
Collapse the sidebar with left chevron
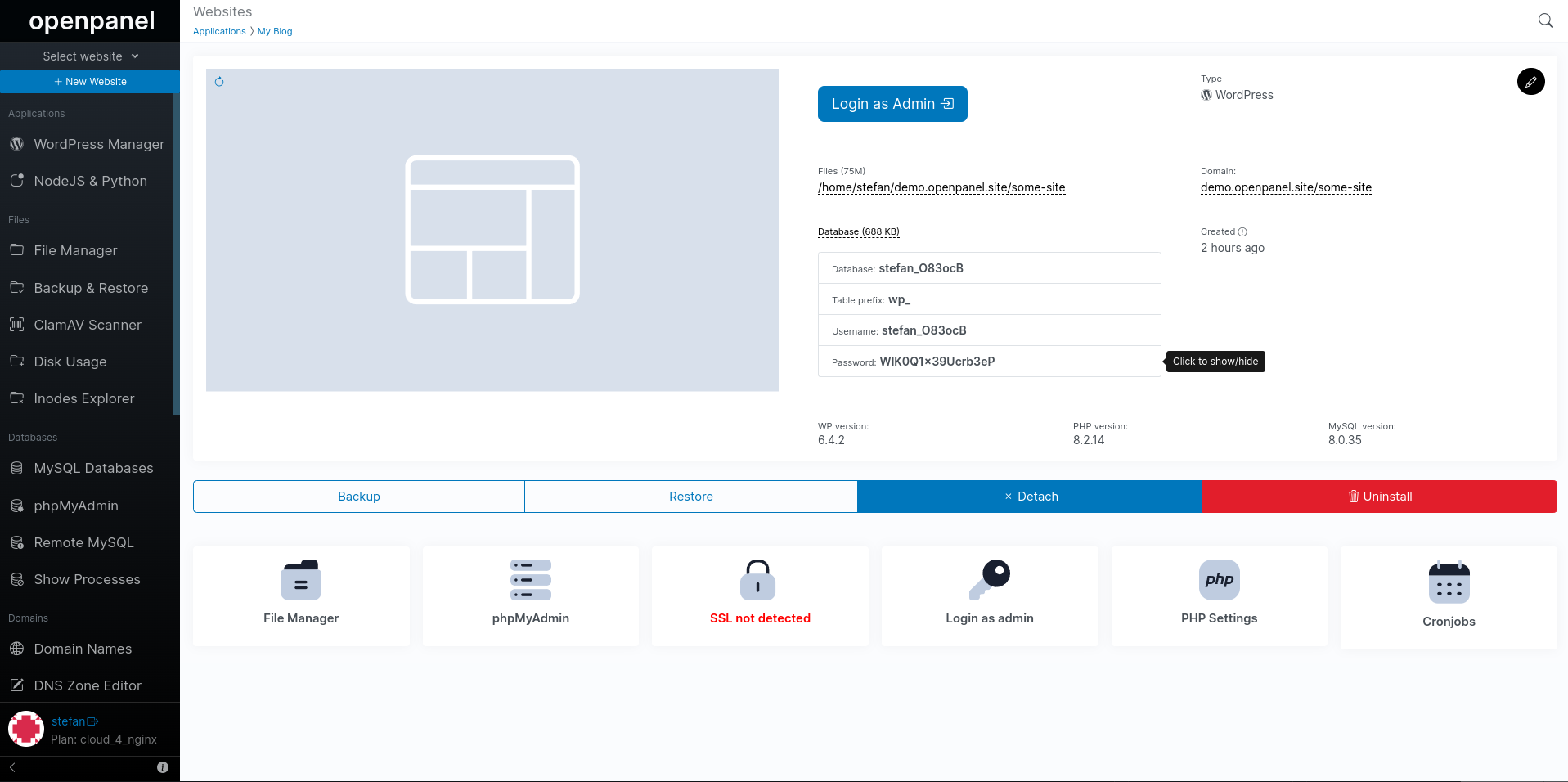(12, 767)
